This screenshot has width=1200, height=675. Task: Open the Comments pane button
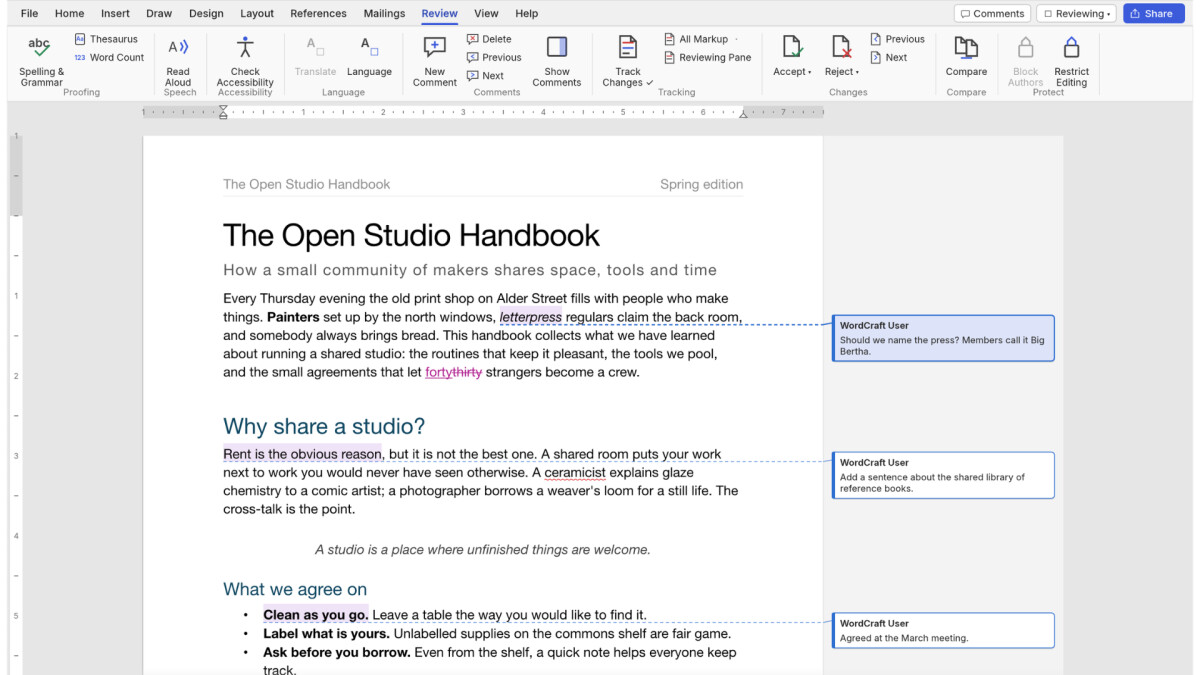[x=991, y=13]
